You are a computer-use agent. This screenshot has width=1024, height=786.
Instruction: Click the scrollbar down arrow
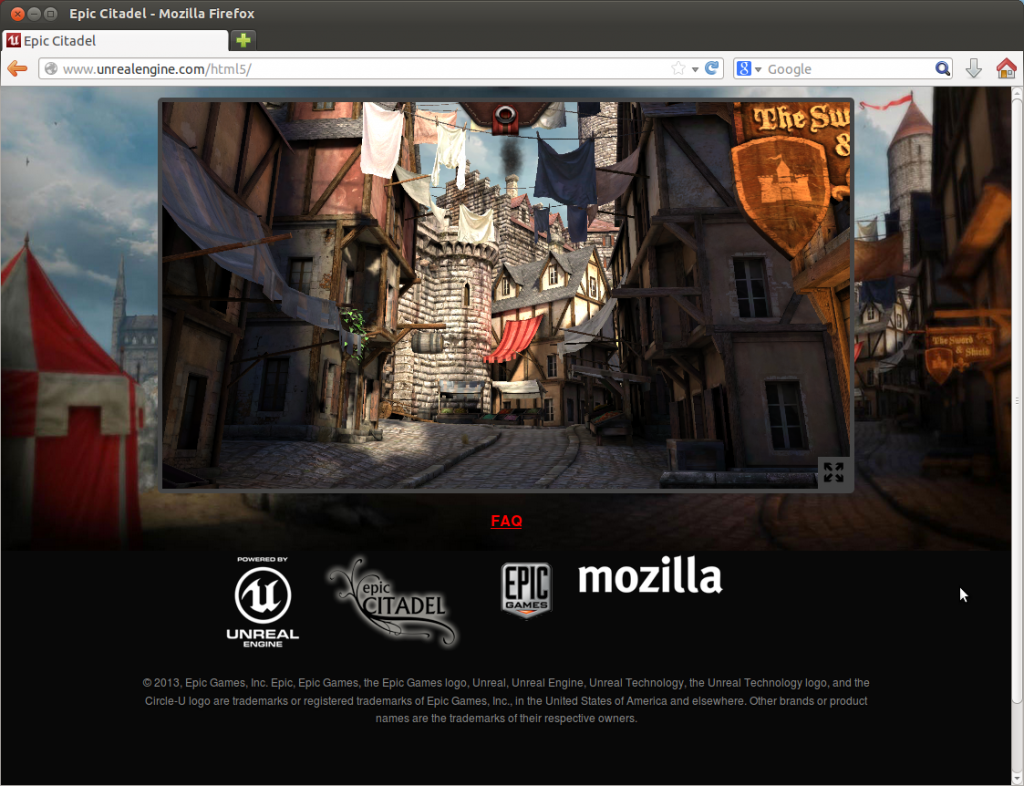click(x=1017, y=778)
